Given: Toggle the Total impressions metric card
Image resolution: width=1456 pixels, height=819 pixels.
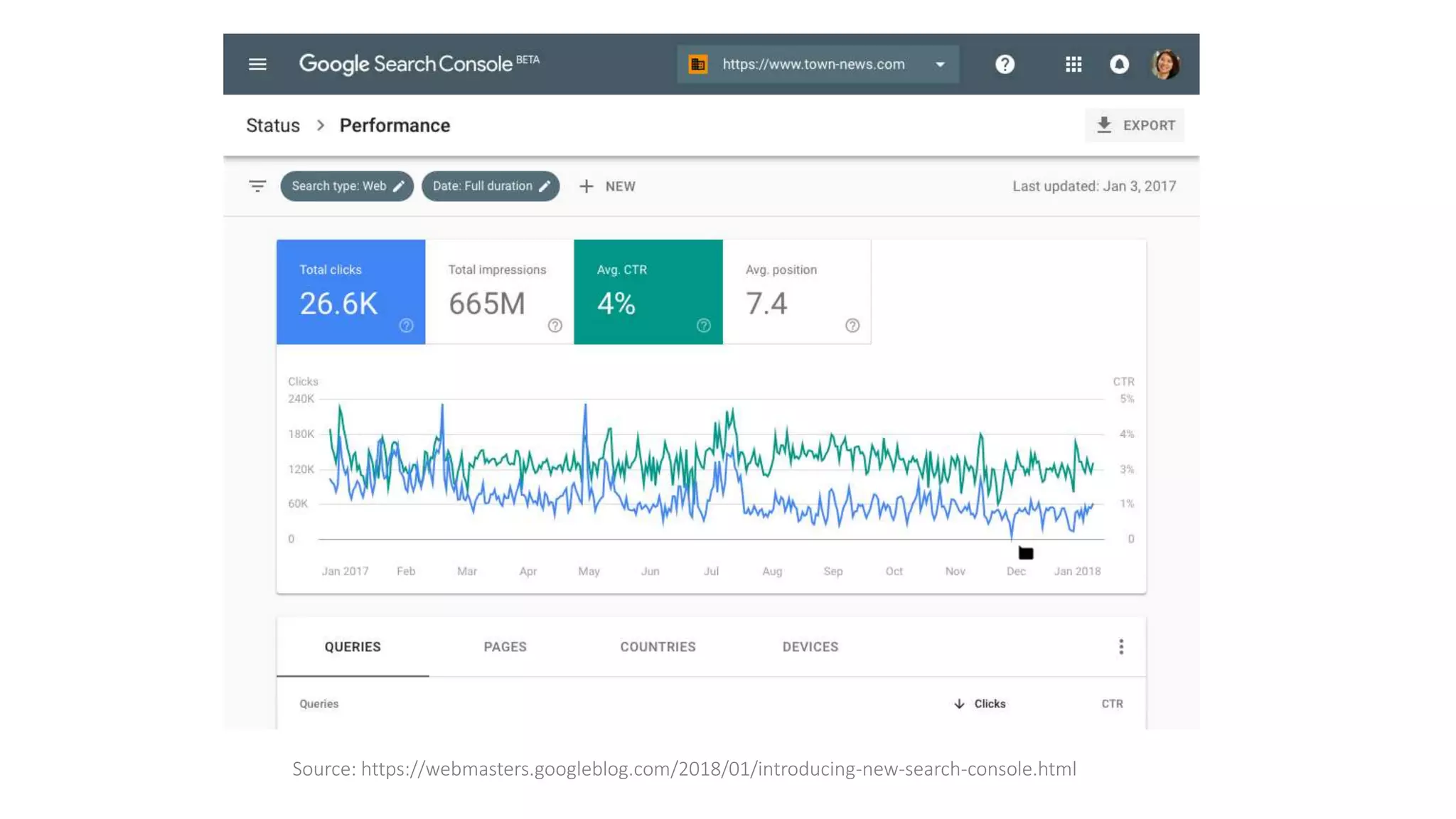Looking at the screenshot, I should pos(500,291).
